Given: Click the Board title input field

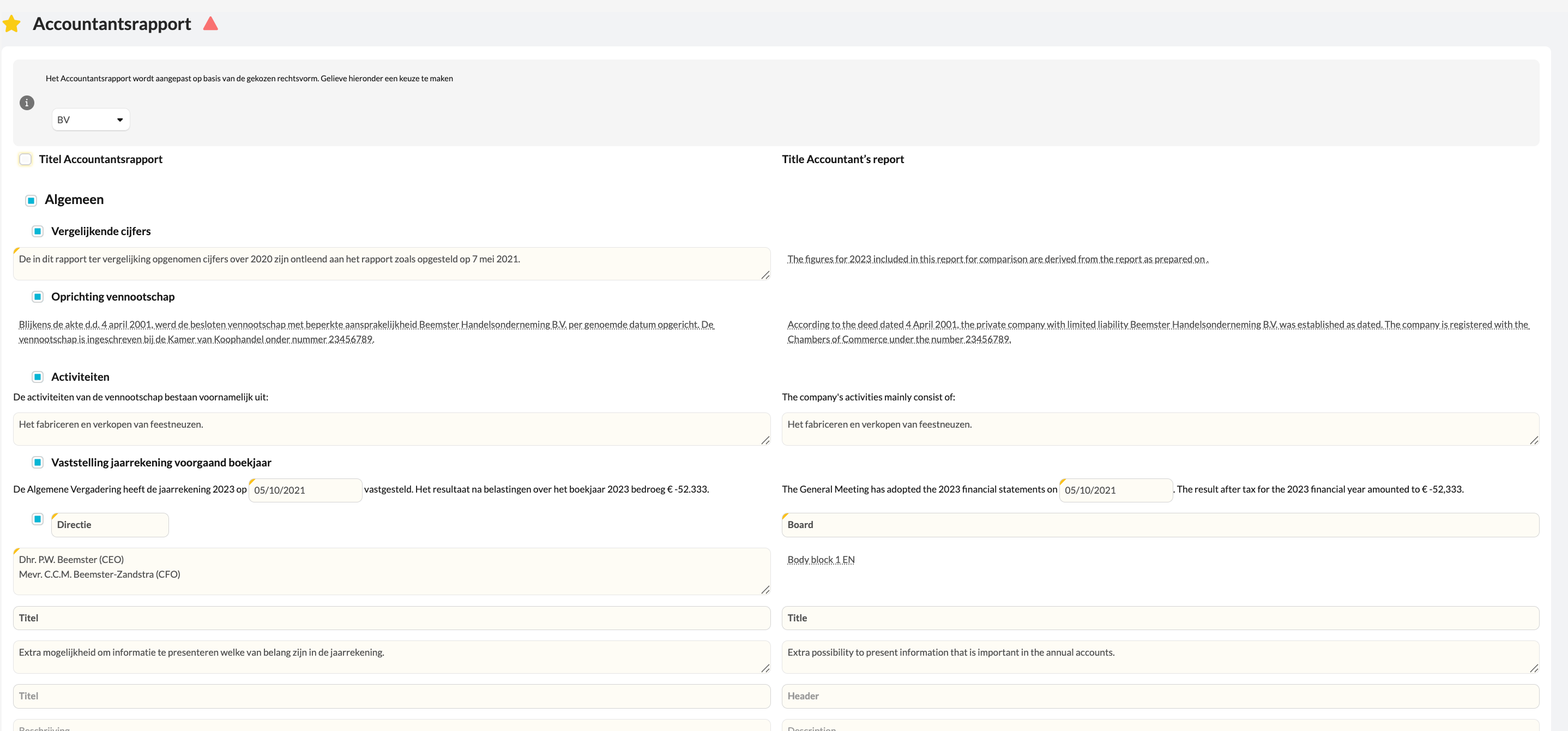Looking at the screenshot, I should [1160, 524].
